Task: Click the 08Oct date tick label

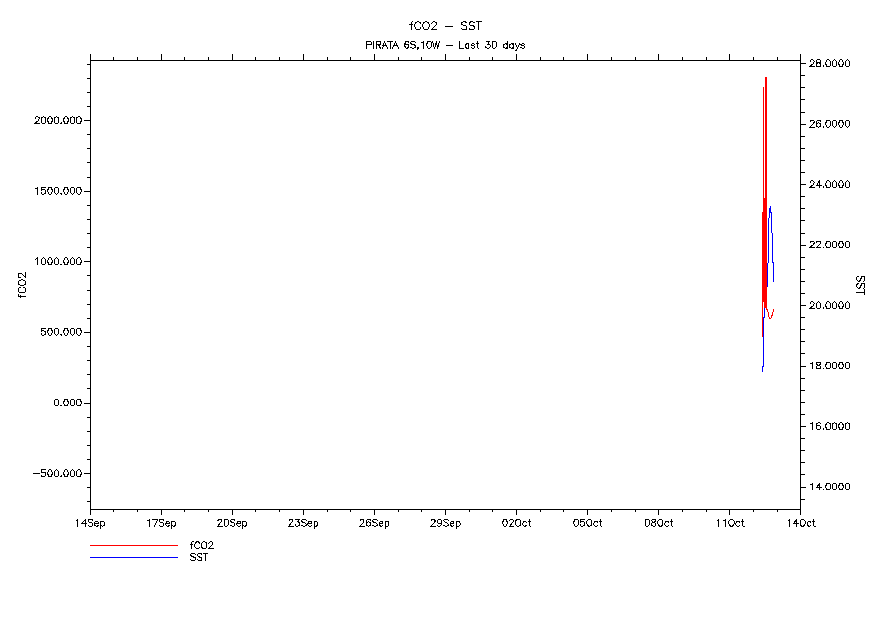Action: (x=658, y=522)
